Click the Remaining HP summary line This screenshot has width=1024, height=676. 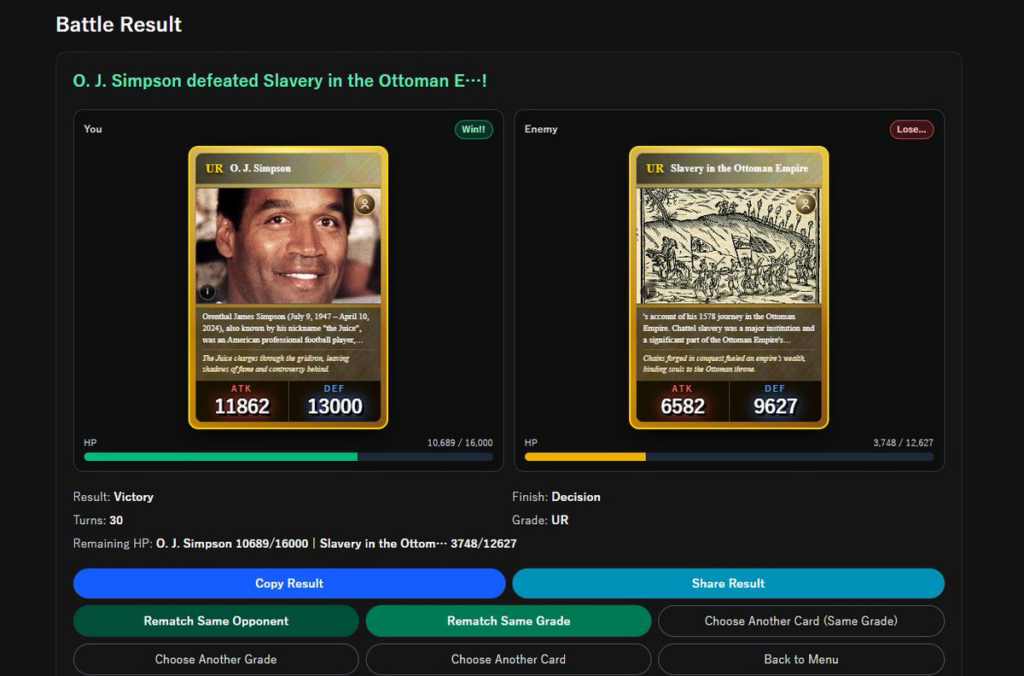tap(295, 543)
